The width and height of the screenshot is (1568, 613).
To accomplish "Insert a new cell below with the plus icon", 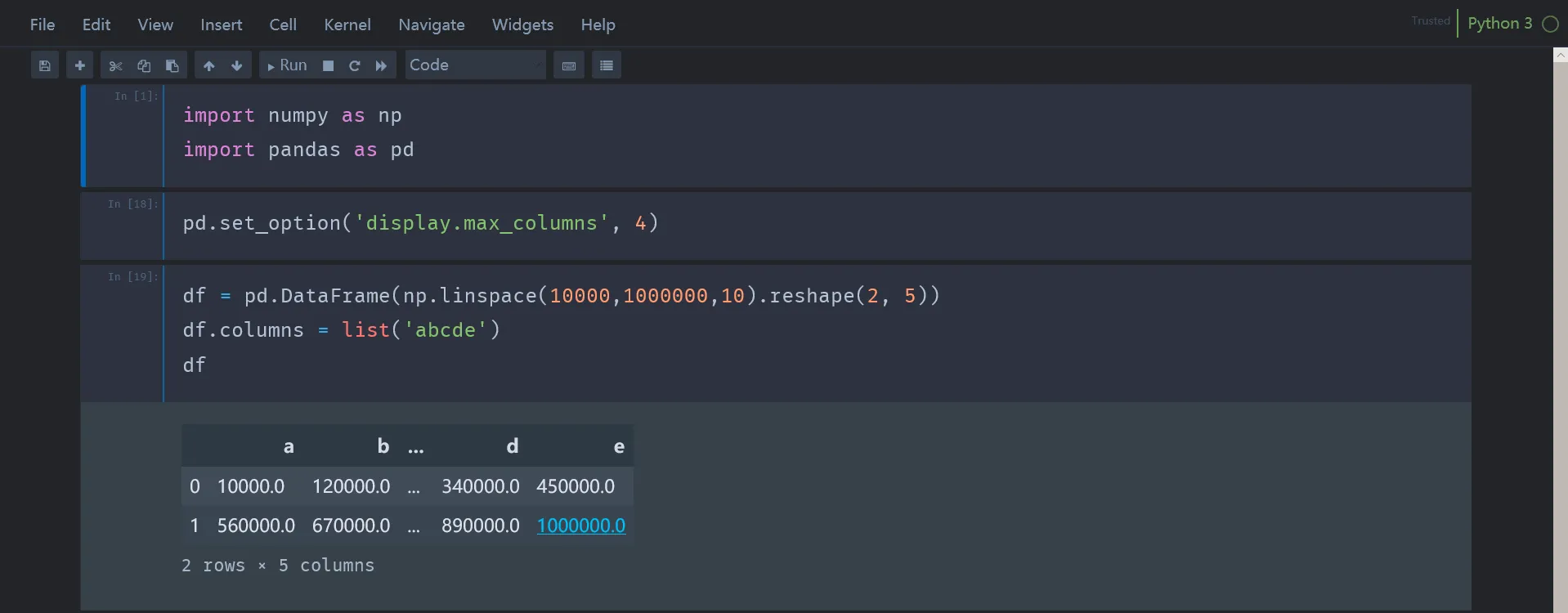I will (79, 65).
